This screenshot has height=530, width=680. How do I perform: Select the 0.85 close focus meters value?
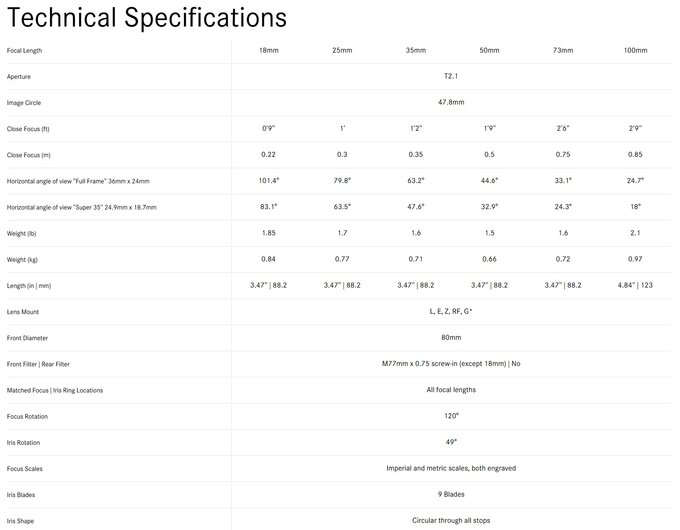[x=635, y=154]
